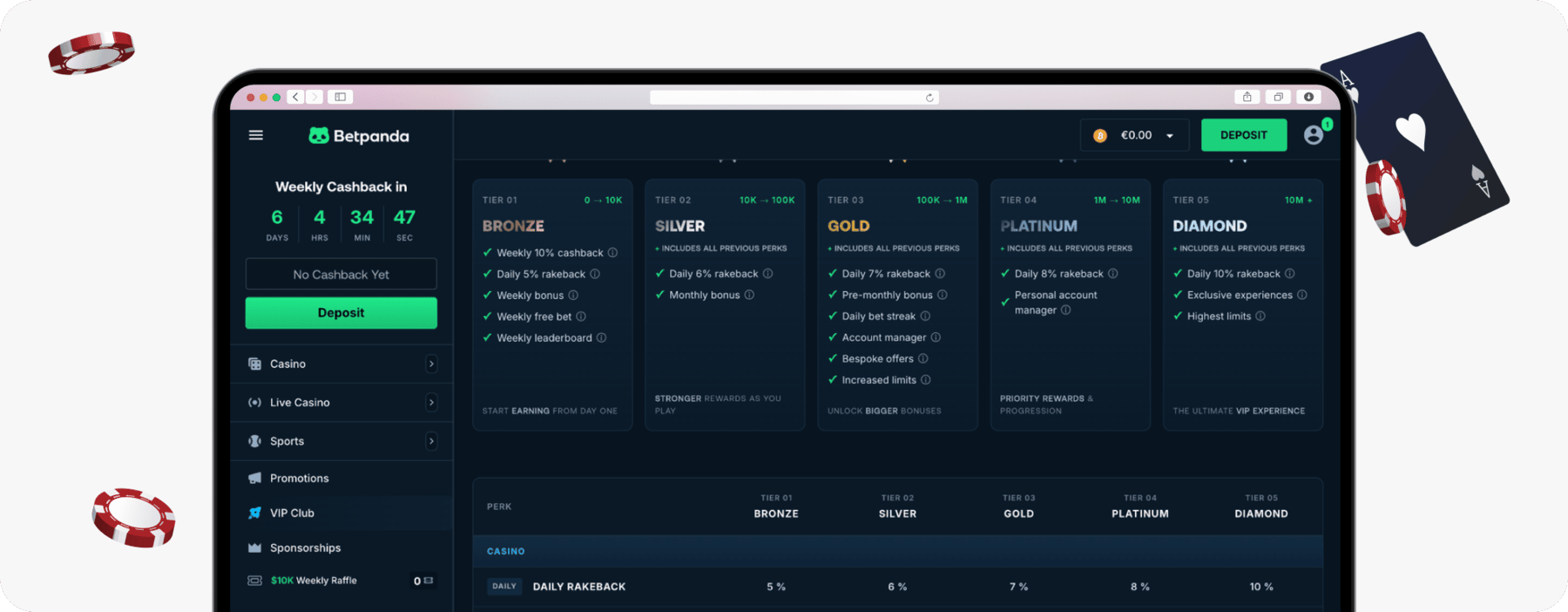
Task: Show info icon for Increased limits
Action: [926, 380]
